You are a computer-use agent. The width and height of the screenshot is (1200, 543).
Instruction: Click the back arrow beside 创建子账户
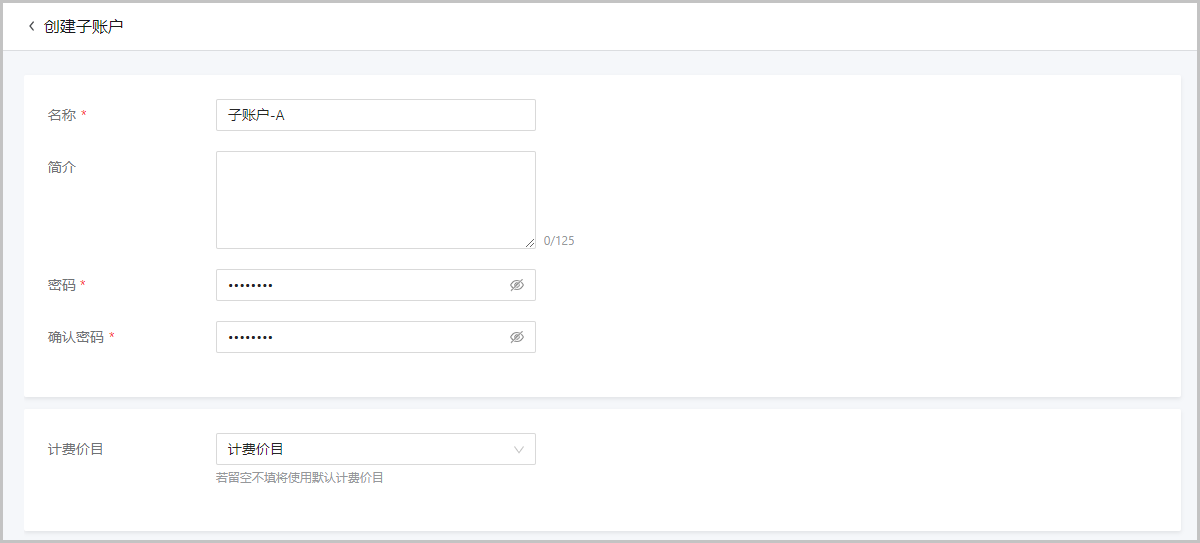point(31,26)
